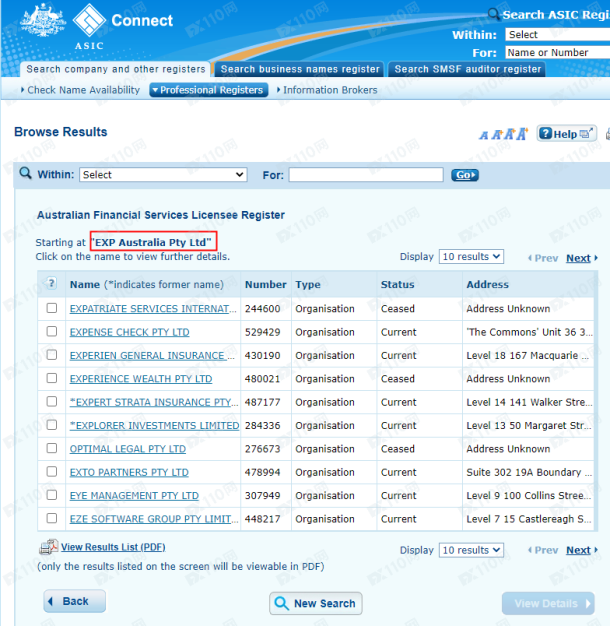Open View Results List (PDF) link
Viewport: 610px width, 626px height.
pyautogui.click(x=113, y=547)
